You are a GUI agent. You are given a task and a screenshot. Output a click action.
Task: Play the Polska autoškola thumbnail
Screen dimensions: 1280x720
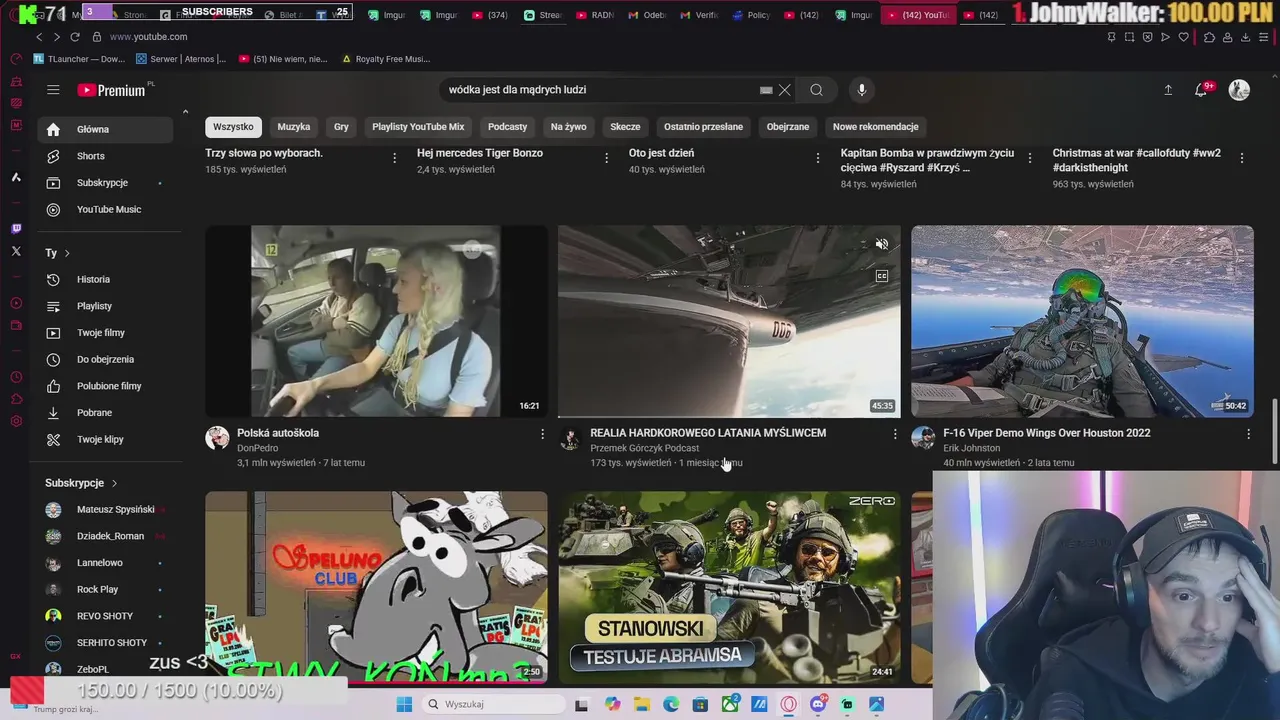[376, 321]
